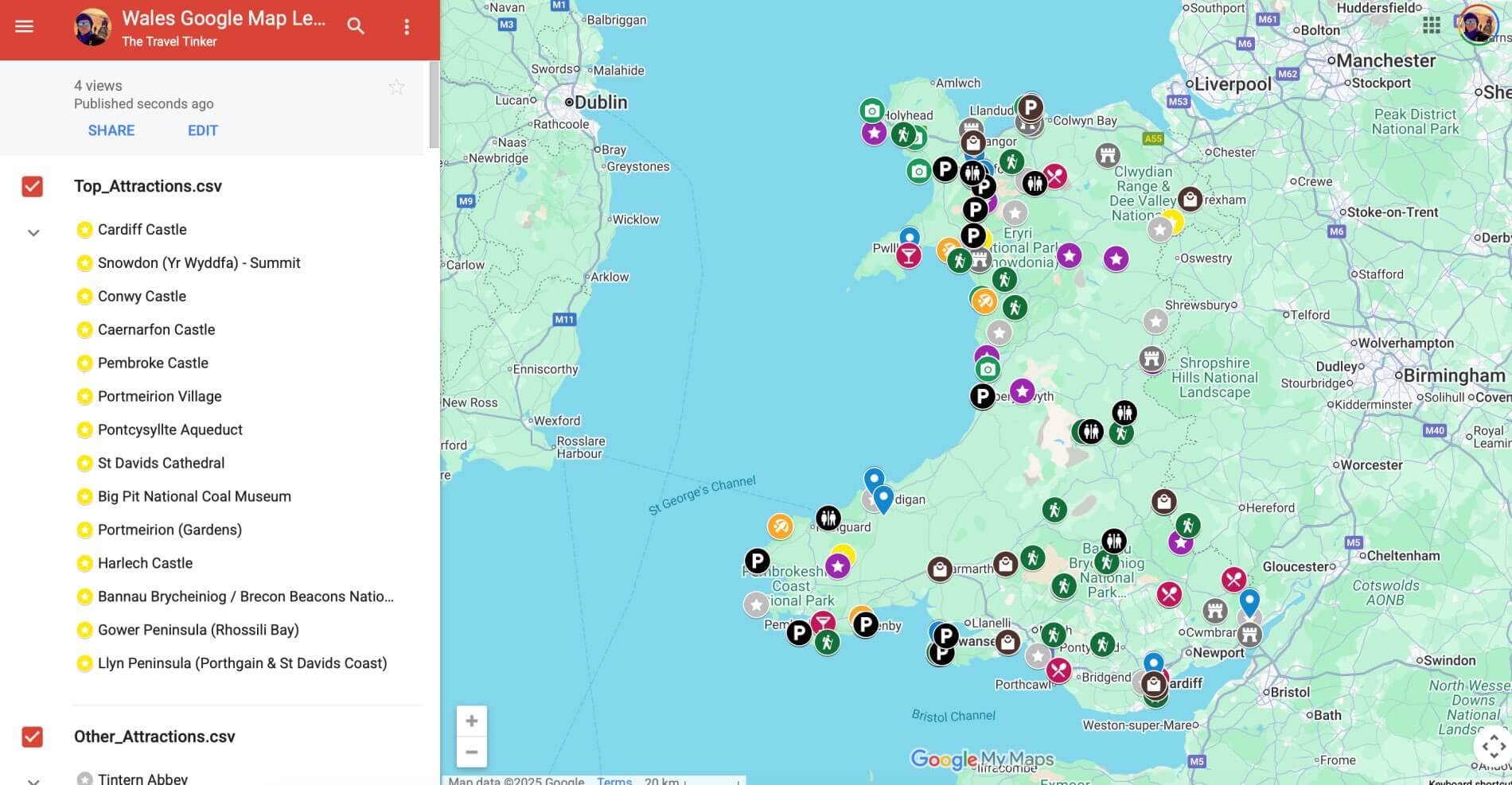Open the hamburger main menu
This screenshot has height=785, width=1512.
coord(25,26)
